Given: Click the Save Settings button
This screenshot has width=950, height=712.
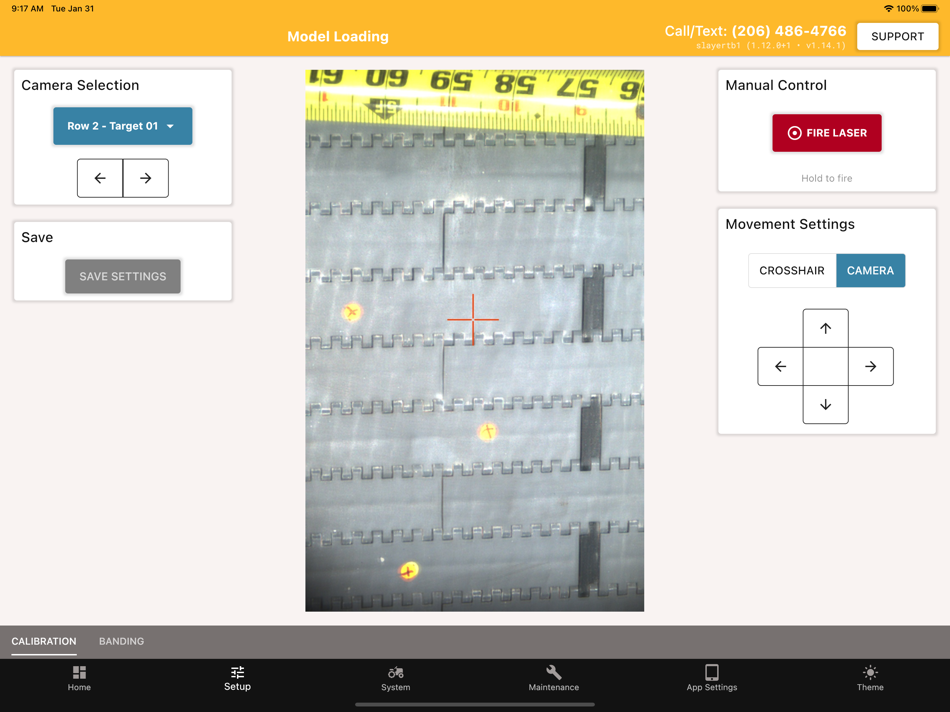Looking at the screenshot, I should [122, 276].
